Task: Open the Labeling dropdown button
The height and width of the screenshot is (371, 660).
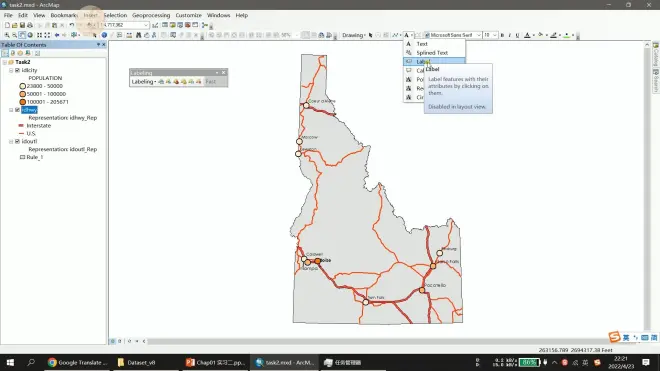Action: tap(144, 82)
